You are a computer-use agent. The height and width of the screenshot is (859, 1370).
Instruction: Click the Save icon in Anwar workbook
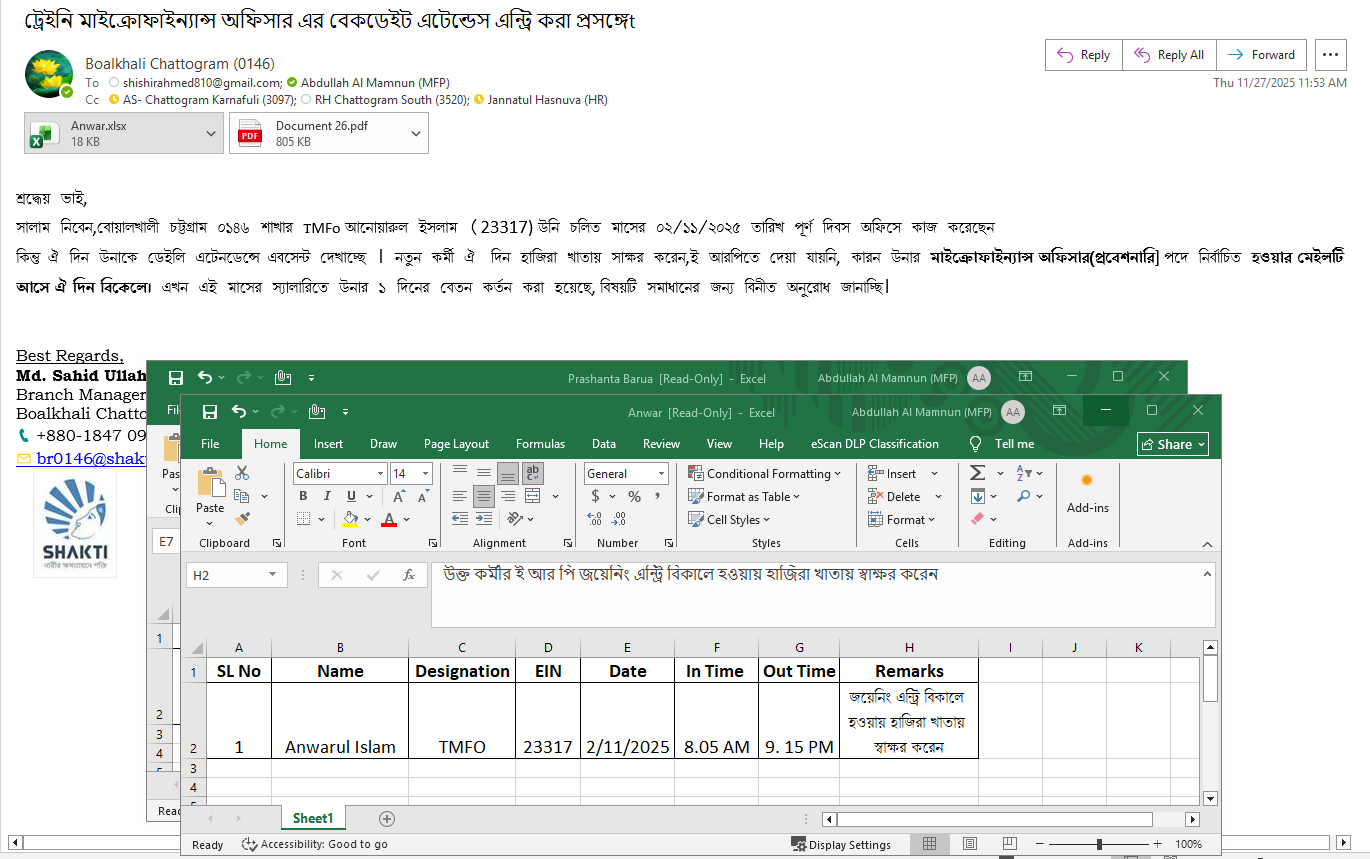coord(210,412)
